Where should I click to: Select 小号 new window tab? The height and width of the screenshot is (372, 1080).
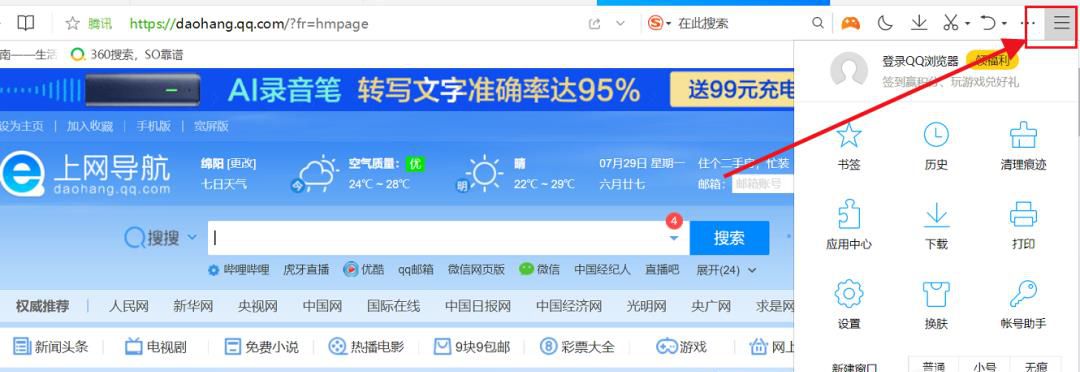(984, 367)
